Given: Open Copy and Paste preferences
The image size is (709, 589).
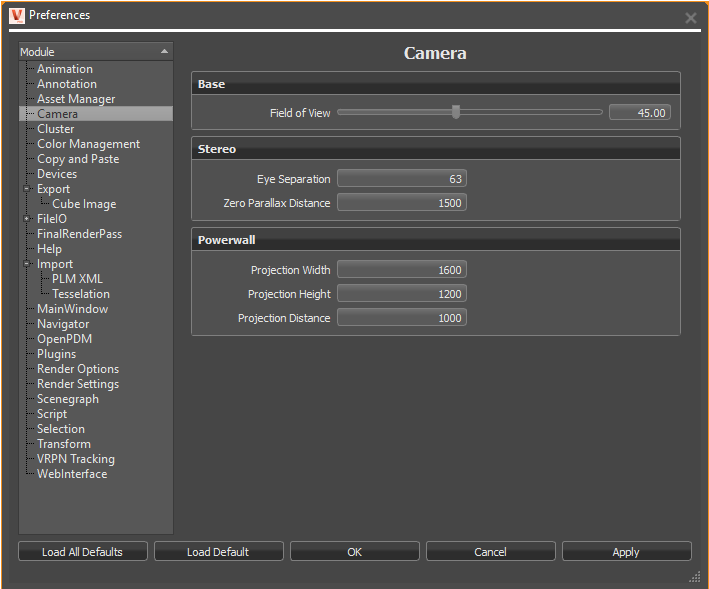Looking at the screenshot, I should [78, 159].
